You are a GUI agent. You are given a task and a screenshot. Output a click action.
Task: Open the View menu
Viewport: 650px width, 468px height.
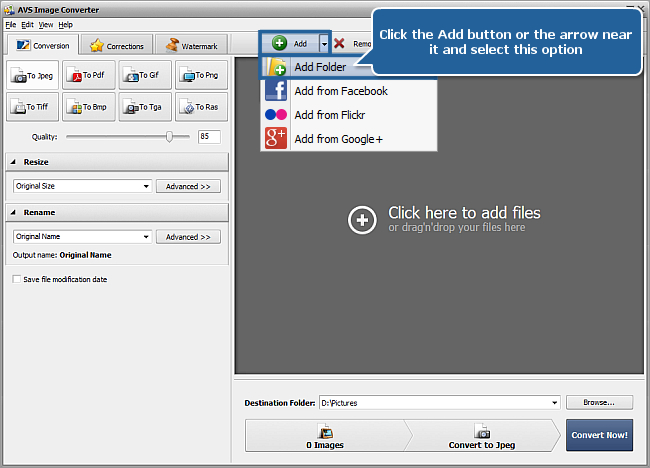point(46,24)
